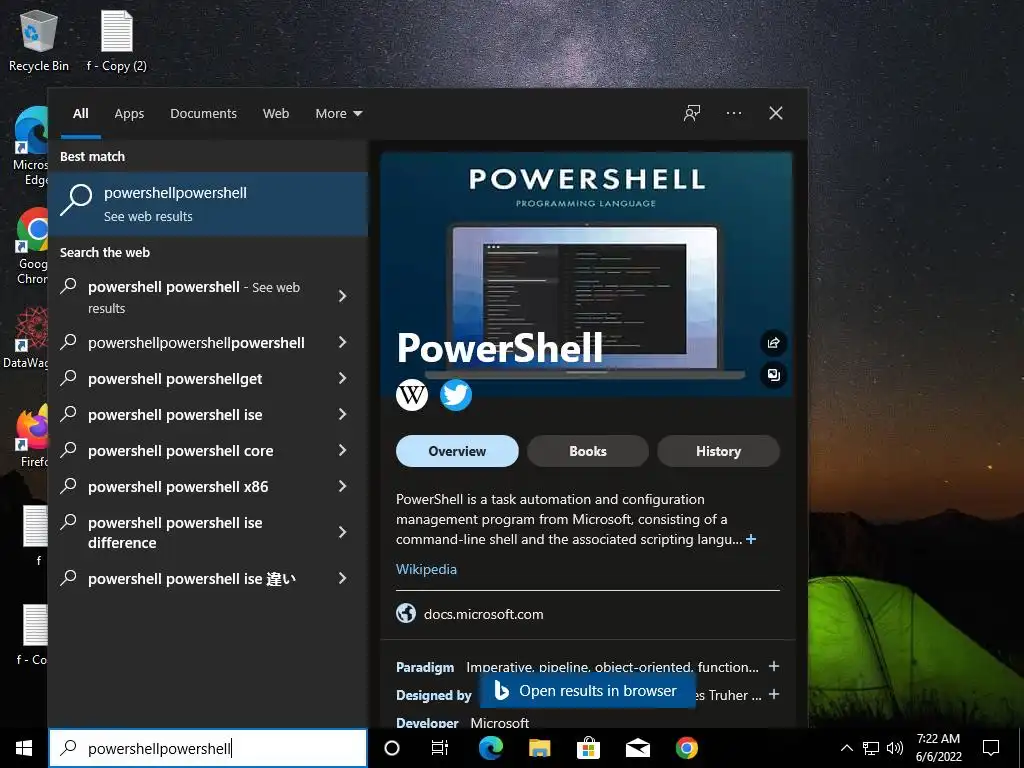The image size is (1024, 768).
Task: Expand arrow for 'powershell powershellget' suggestion
Action: point(342,378)
